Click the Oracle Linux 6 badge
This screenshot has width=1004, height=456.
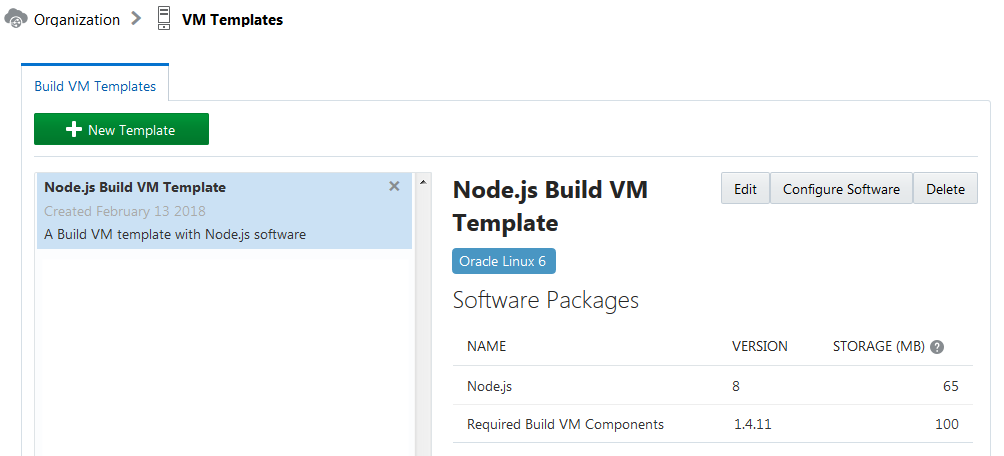click(503, 261)
